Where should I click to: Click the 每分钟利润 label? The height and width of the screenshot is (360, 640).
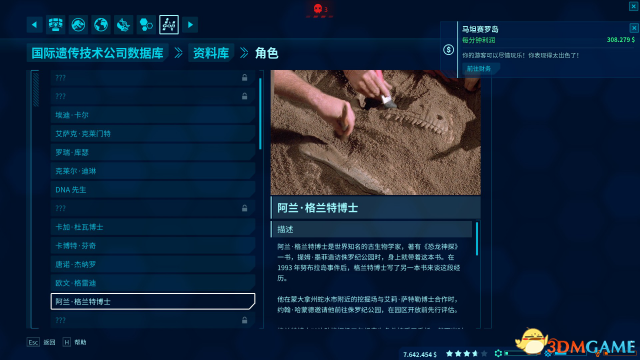tap(478, 40)
